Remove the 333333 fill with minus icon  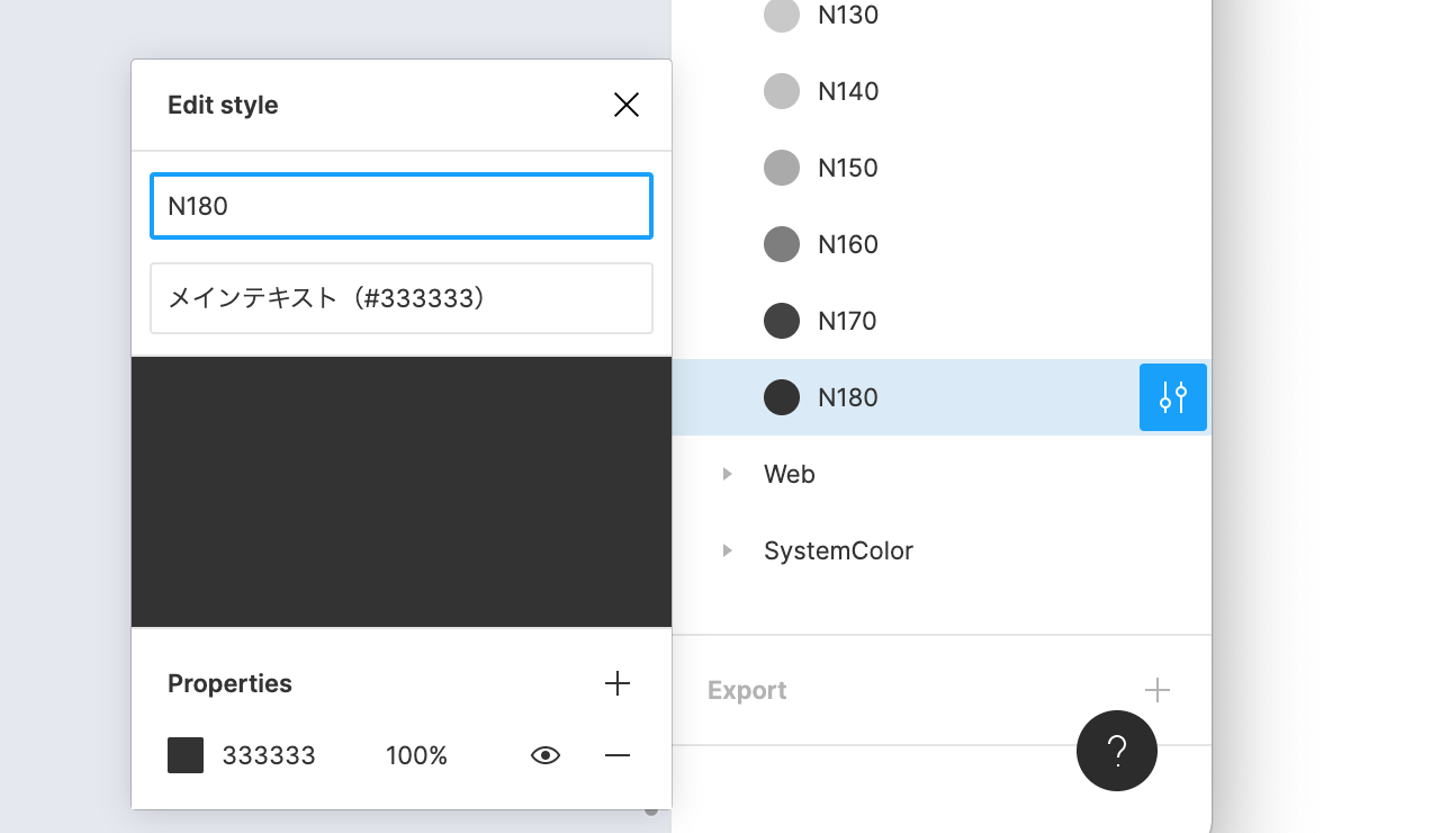617,756
